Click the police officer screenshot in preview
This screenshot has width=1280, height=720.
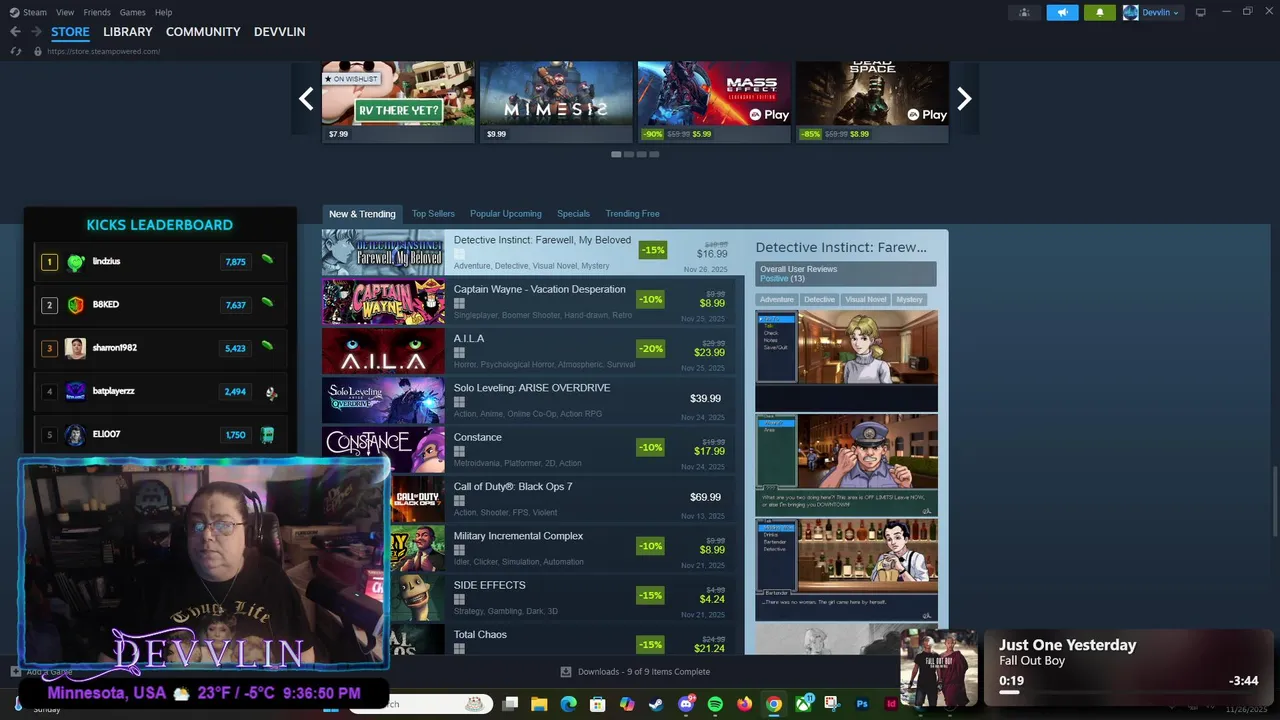846,465
